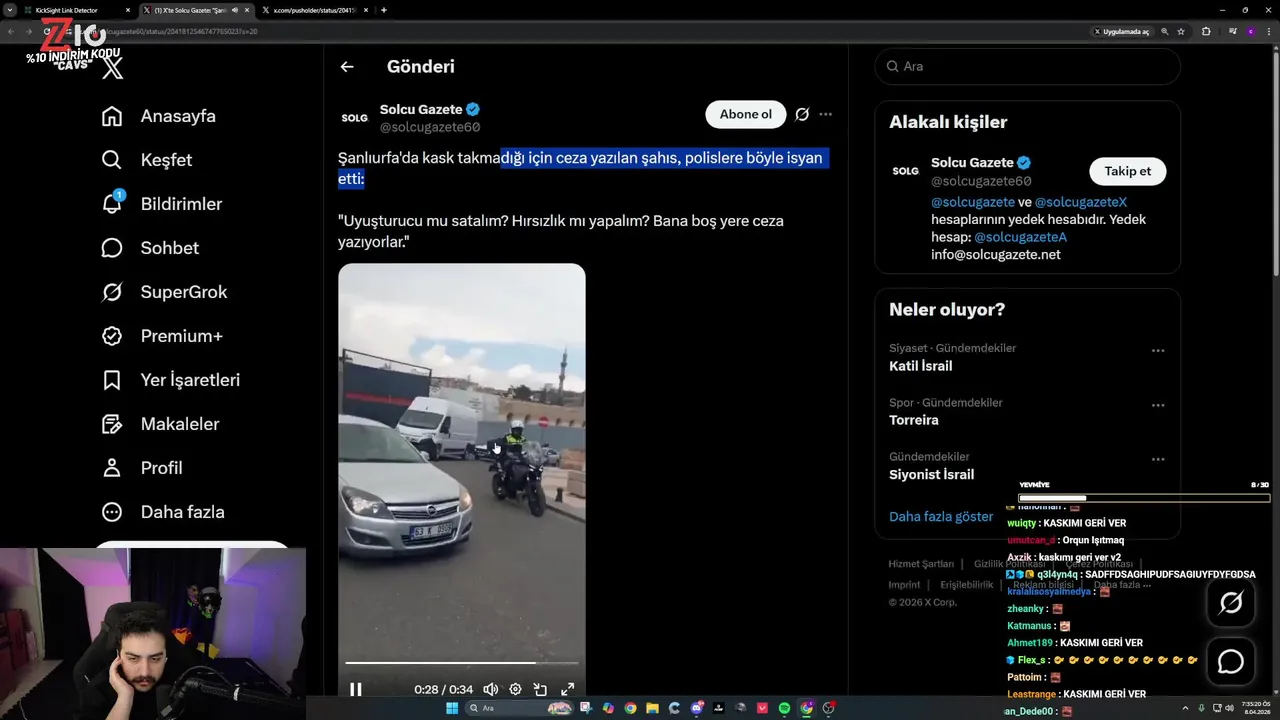Click Abone ol button
Screen dimensions: 1280x720
tap(746, 114)
